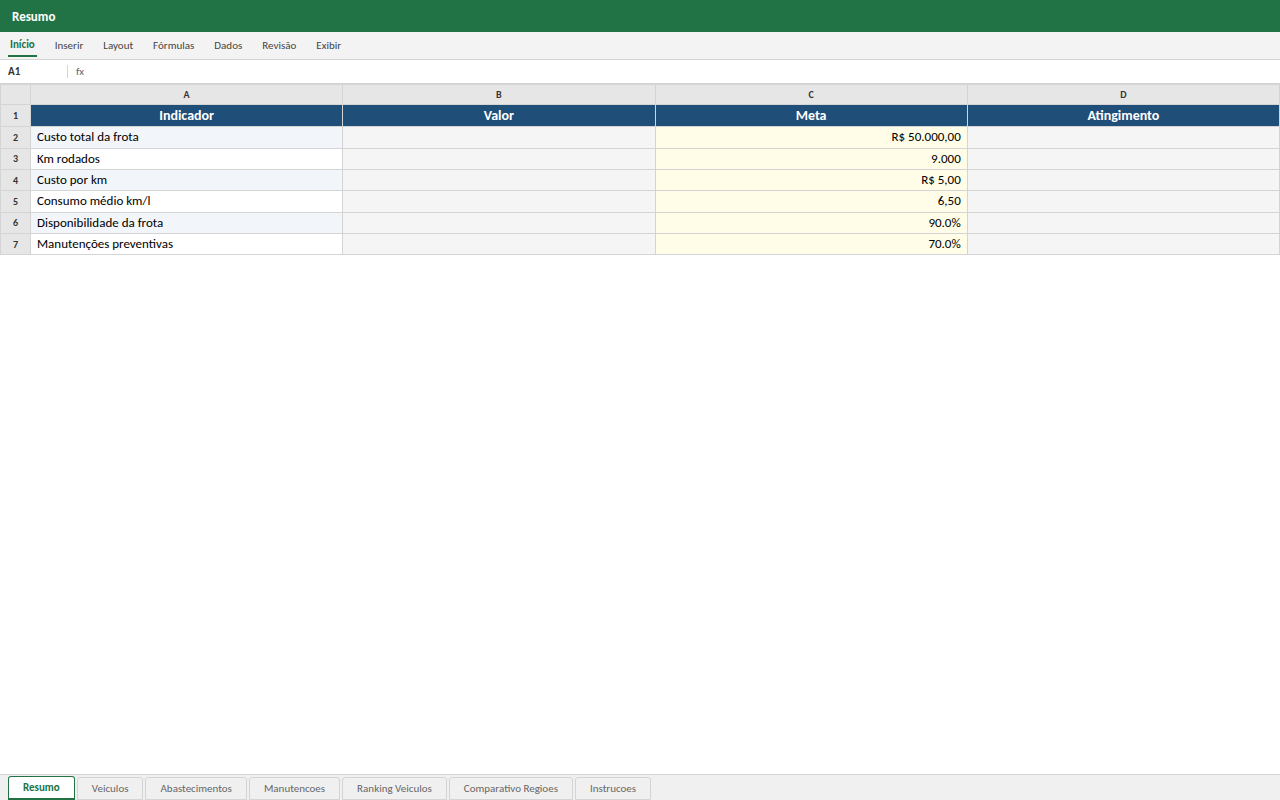Select the 70.0% meta cell
This screenshot has height=800, width=1280.
811,244
